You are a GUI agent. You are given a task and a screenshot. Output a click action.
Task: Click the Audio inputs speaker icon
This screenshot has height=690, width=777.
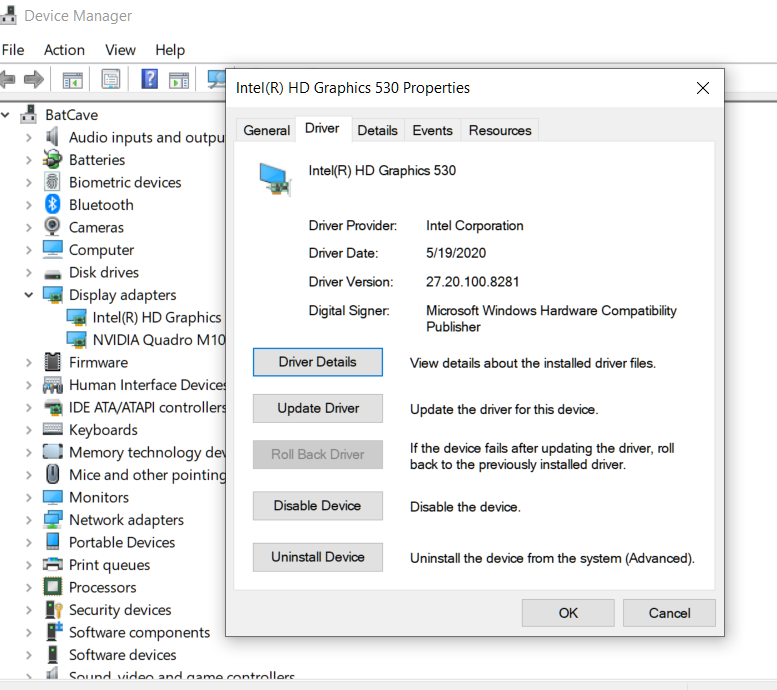tap(52, 137)
